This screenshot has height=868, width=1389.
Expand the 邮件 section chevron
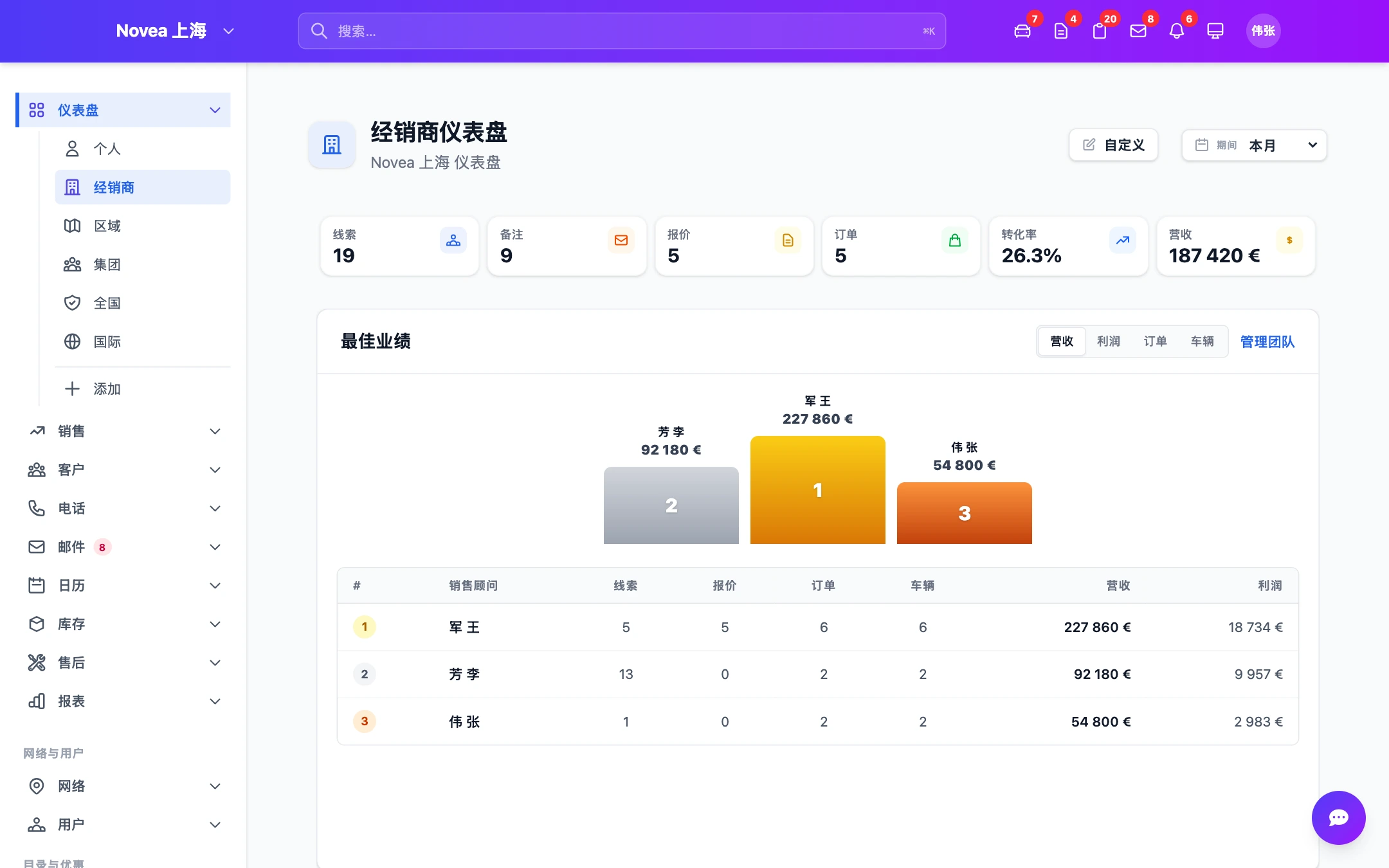click(215, 547)
